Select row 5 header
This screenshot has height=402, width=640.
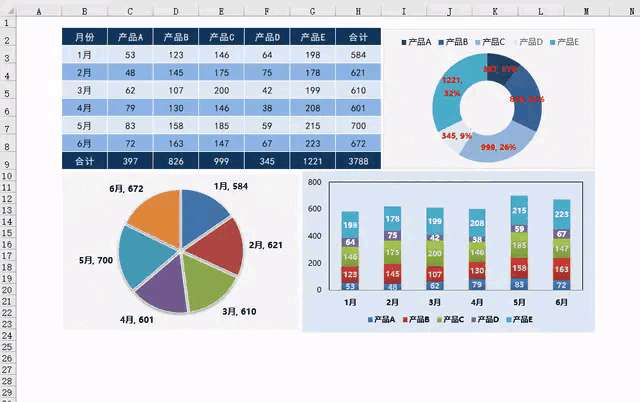tap(7, 93)
